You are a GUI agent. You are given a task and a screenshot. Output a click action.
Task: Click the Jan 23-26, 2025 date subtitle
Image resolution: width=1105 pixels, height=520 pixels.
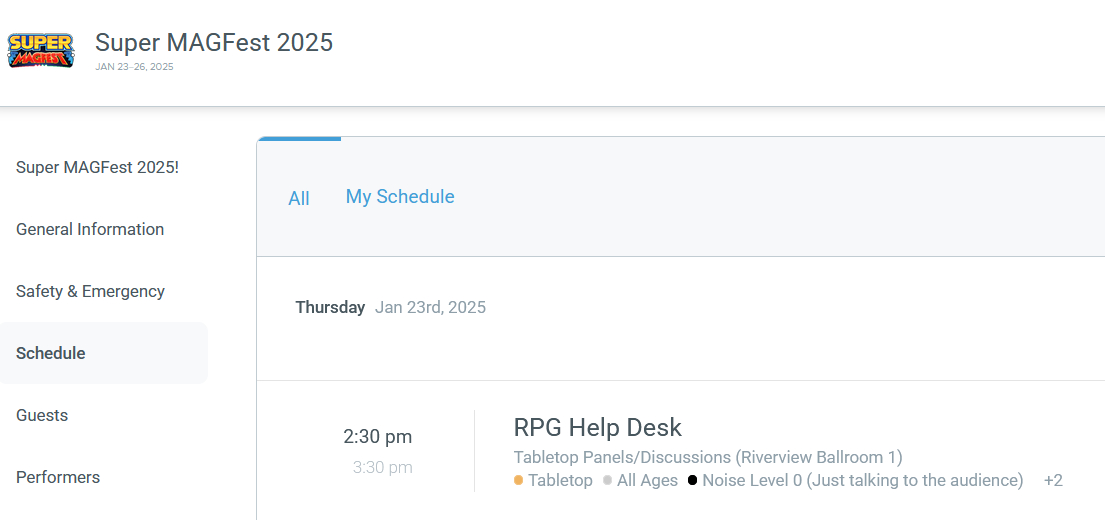[134, 67]
